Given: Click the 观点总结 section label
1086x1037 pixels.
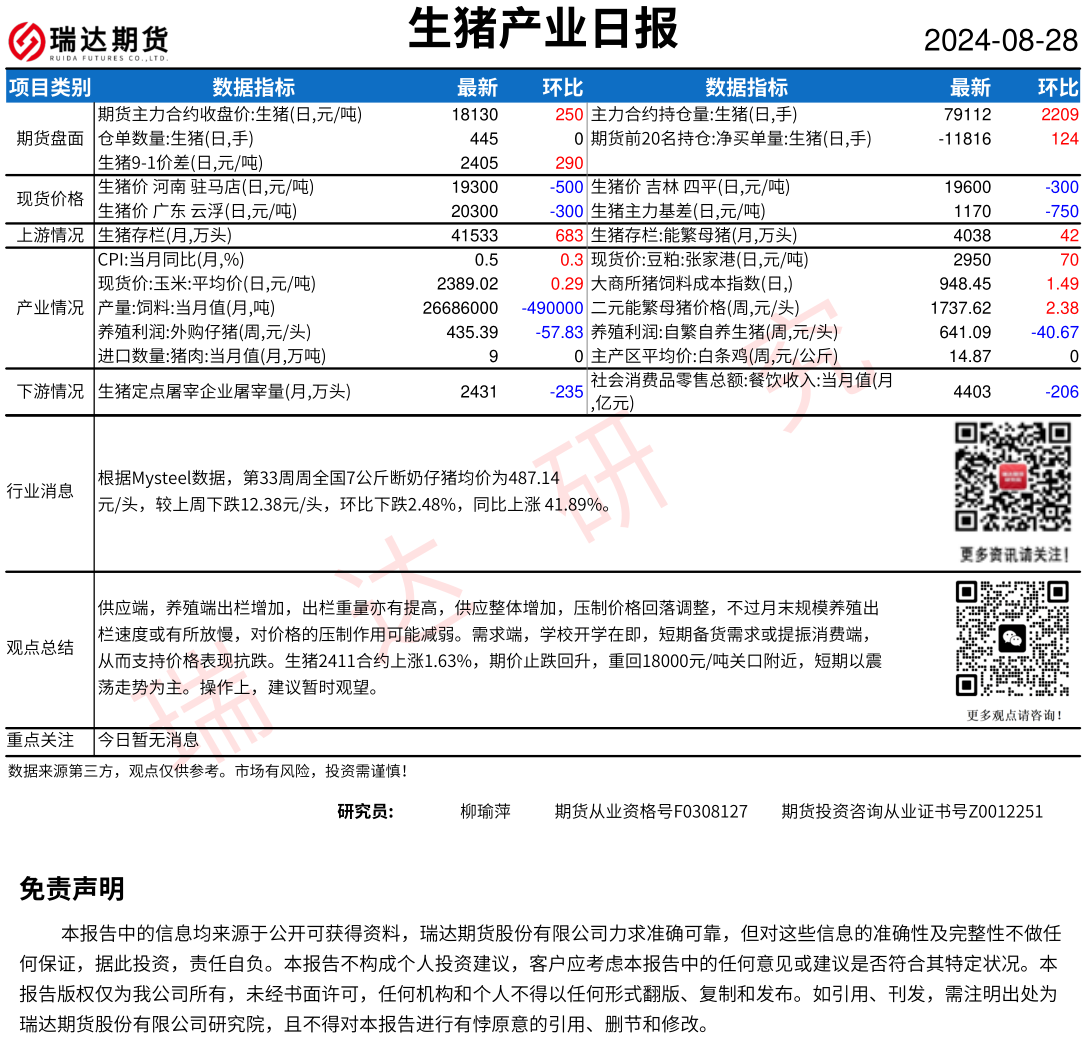Looking at the screenshot, I should click(x=40, y=647).
